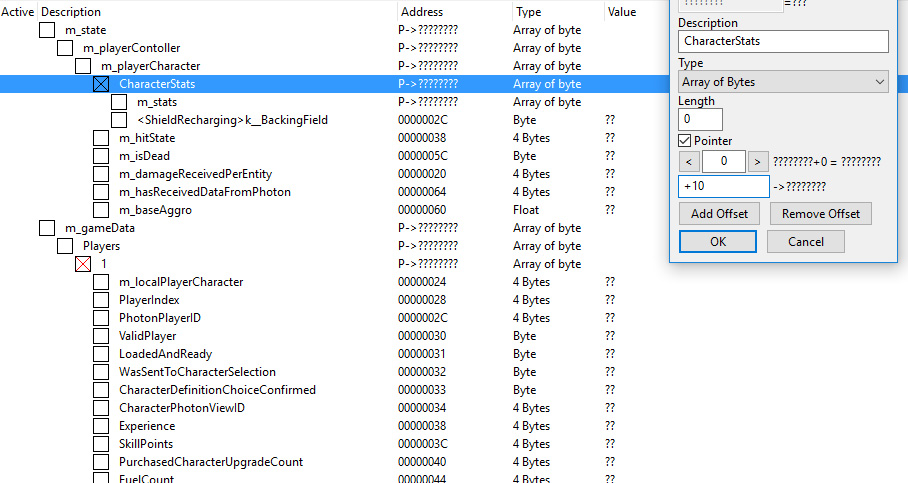
Task: Activate the m_isDead checkbox
Action: (101, 156)
